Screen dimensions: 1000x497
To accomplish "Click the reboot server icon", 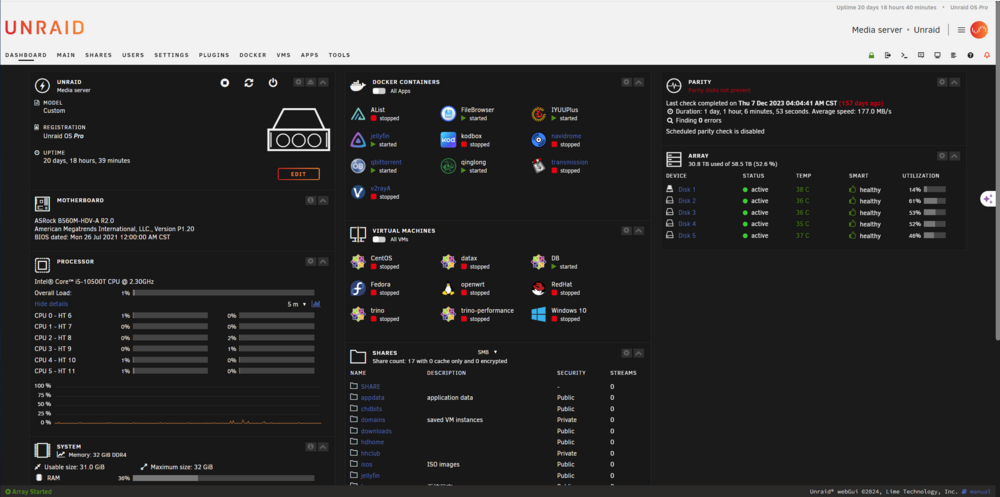I will (x=249, y=83).
